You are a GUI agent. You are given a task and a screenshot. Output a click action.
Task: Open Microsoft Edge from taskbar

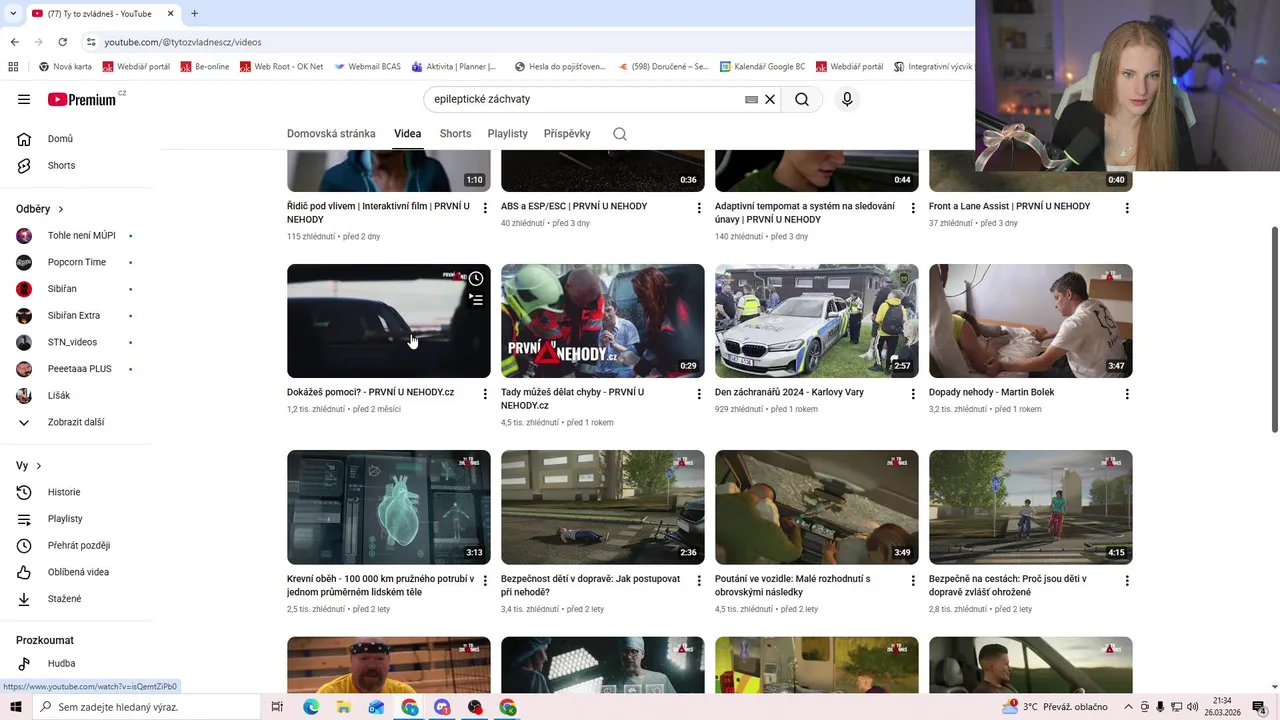point(311,707)
